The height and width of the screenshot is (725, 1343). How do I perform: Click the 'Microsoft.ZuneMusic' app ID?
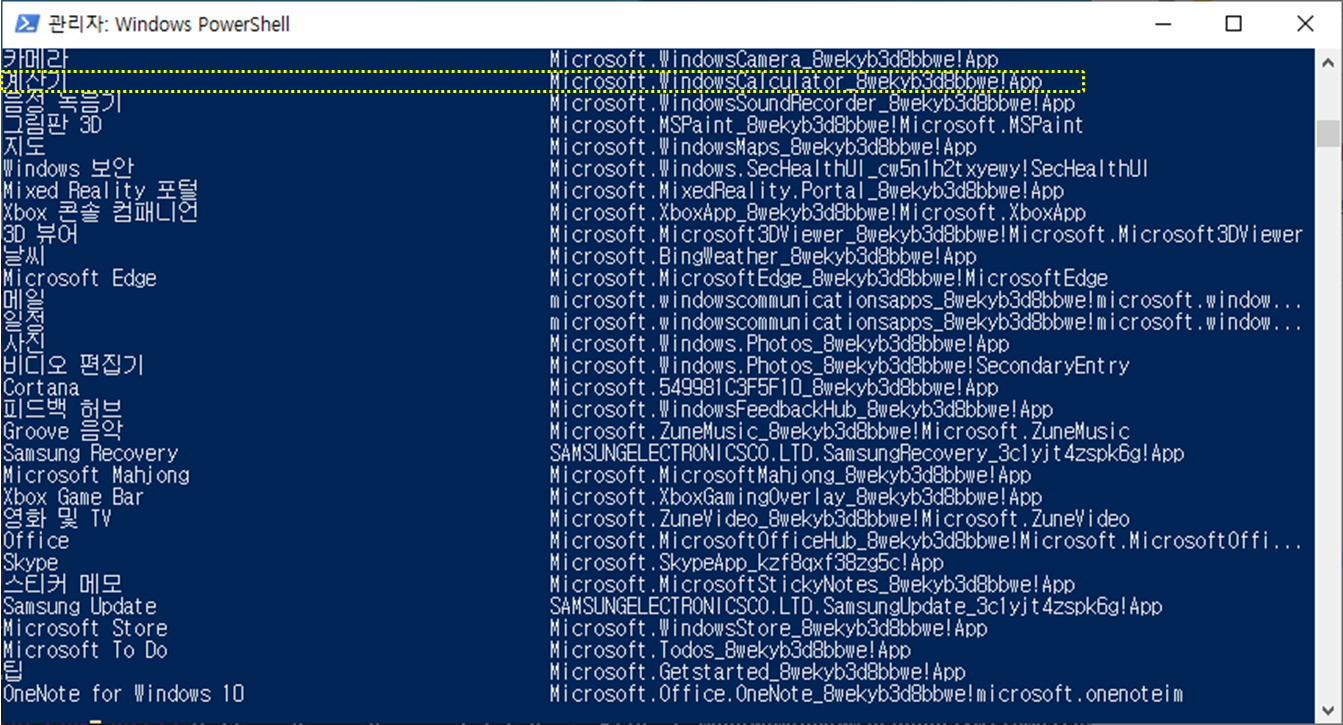click(840, 433)
